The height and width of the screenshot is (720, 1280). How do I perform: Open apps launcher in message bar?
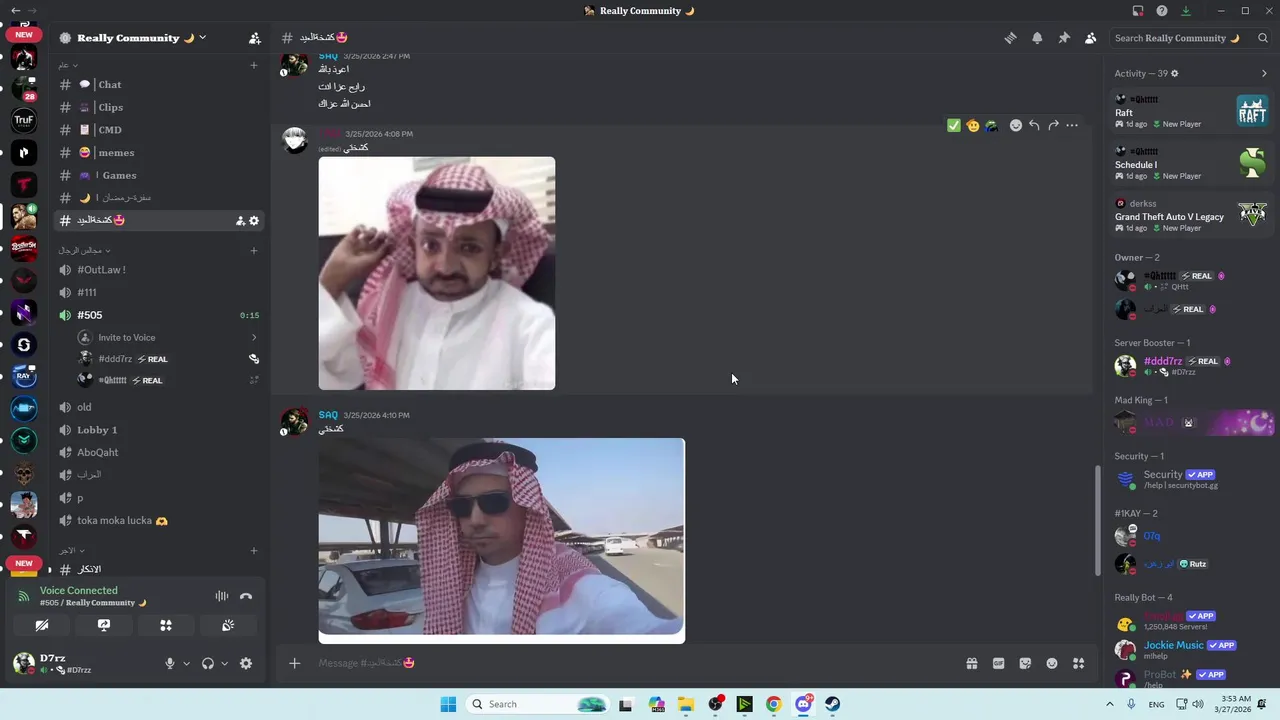pyautogui.click(x=1078, y=663)
